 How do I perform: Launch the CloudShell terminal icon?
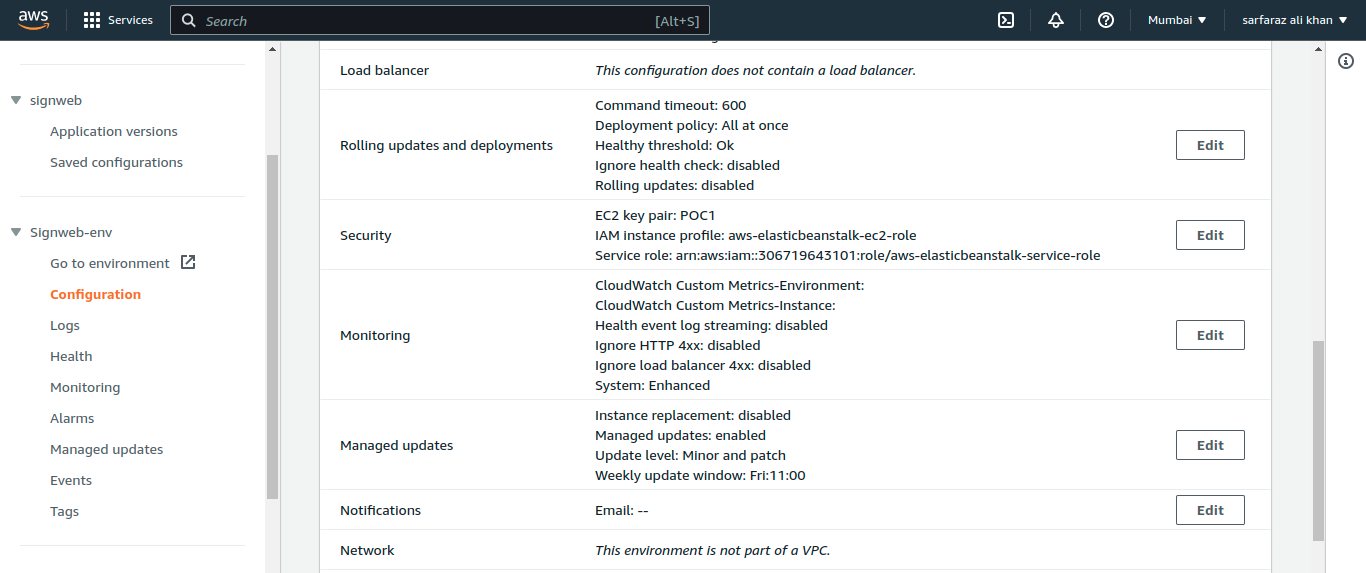click(x=1007, y=20)
